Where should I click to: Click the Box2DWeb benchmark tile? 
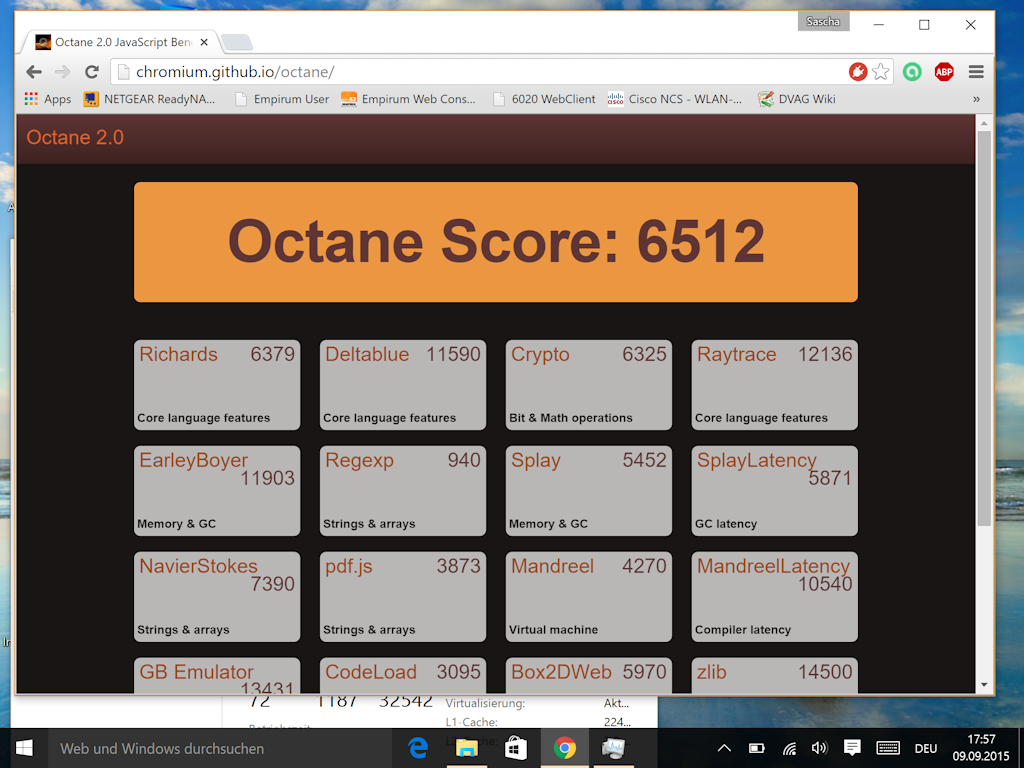[589, 675]
